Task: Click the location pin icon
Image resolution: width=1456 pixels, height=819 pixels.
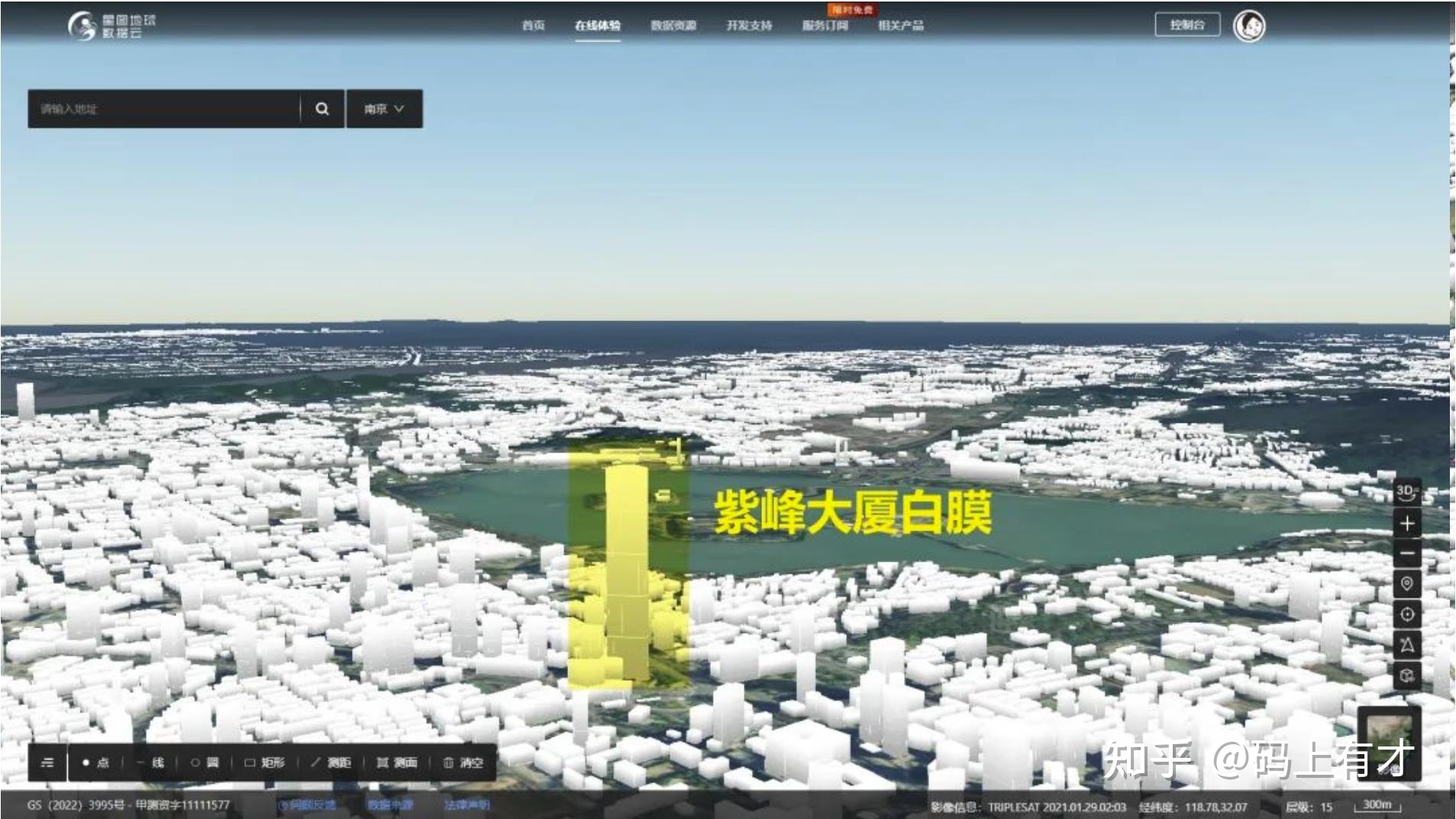Action: (1407, 584)
